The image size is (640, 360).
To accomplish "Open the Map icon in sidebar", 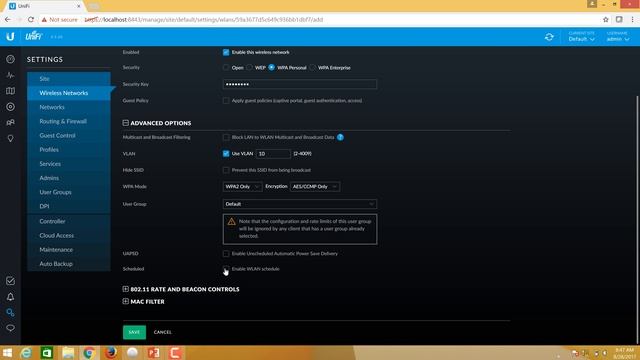I will [x=10, y=91].
